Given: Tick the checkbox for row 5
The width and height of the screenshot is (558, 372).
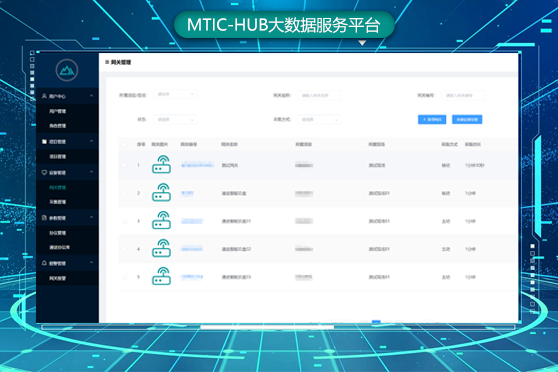Looking at the screenshot, I should coord(124,277).
